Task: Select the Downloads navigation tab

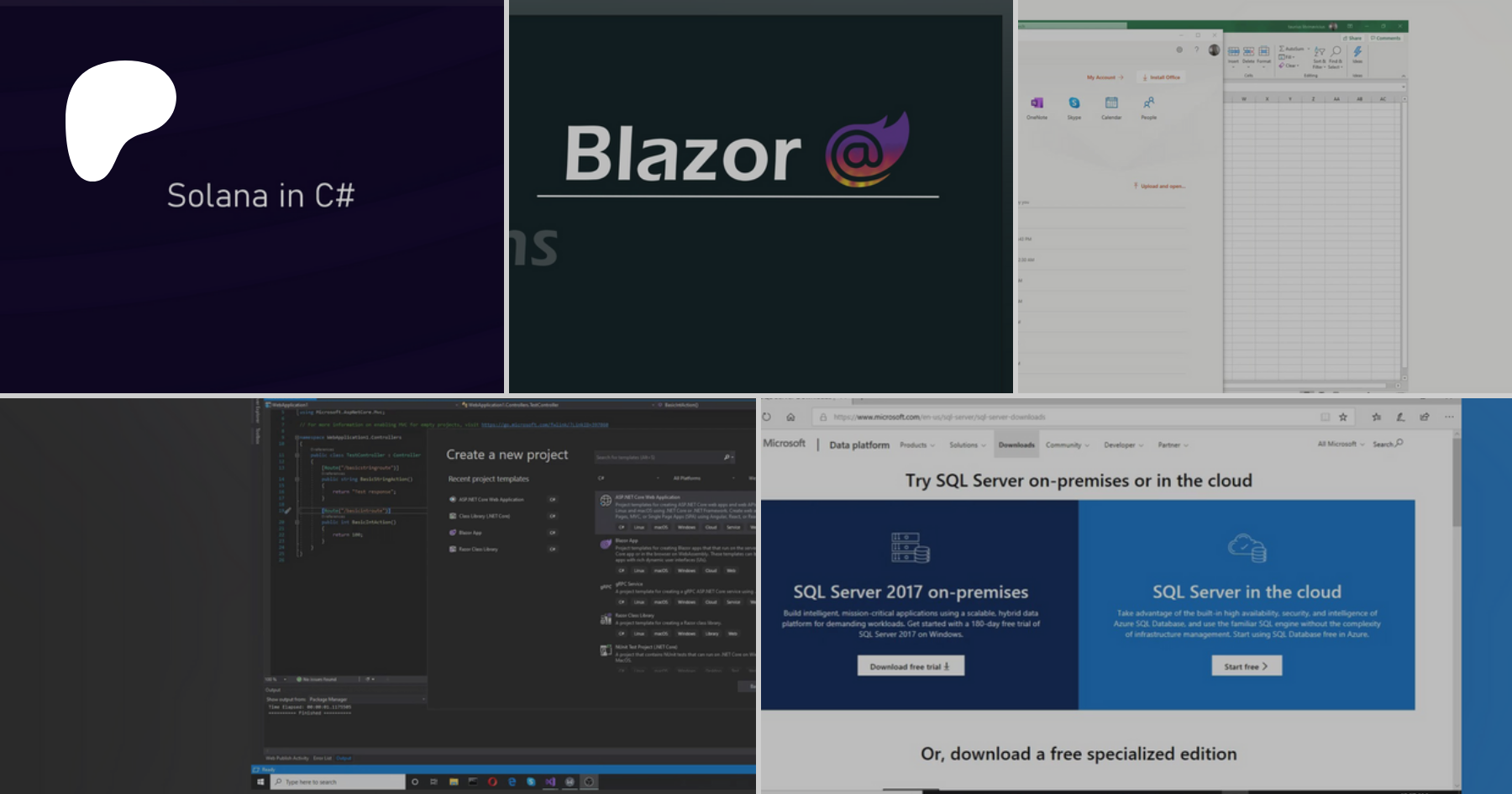Action: point(1016,445)
